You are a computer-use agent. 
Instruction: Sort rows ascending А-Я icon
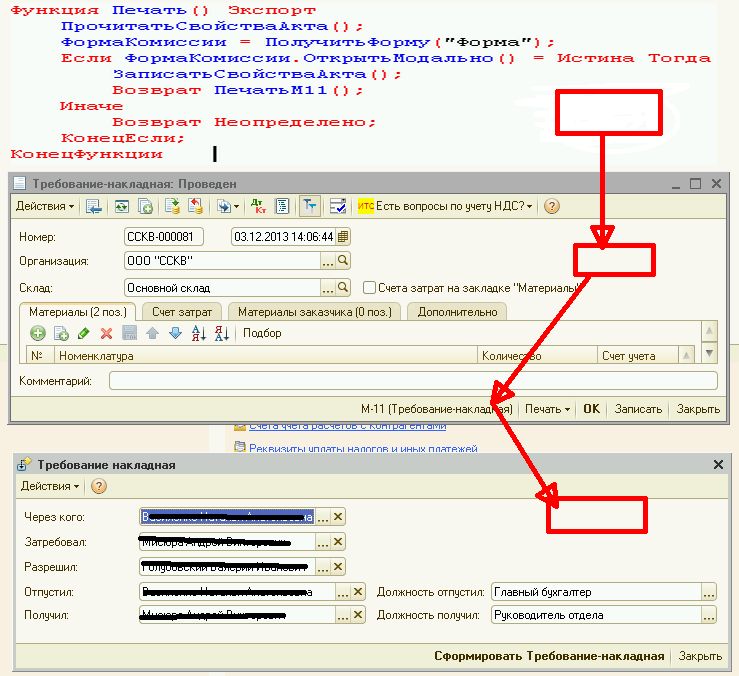[199, 333]
